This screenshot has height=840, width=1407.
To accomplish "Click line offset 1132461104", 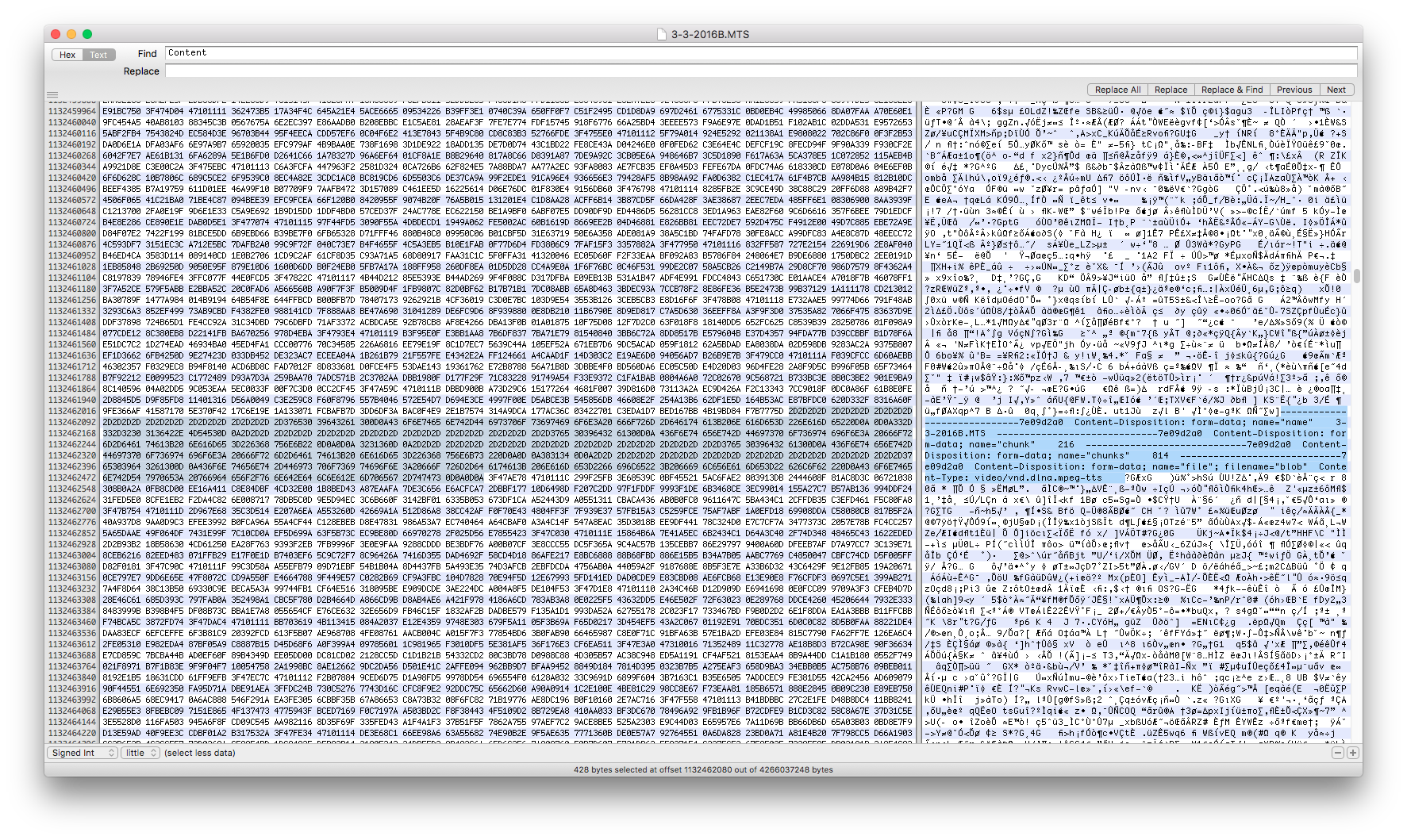I will (x=72, y=278).
